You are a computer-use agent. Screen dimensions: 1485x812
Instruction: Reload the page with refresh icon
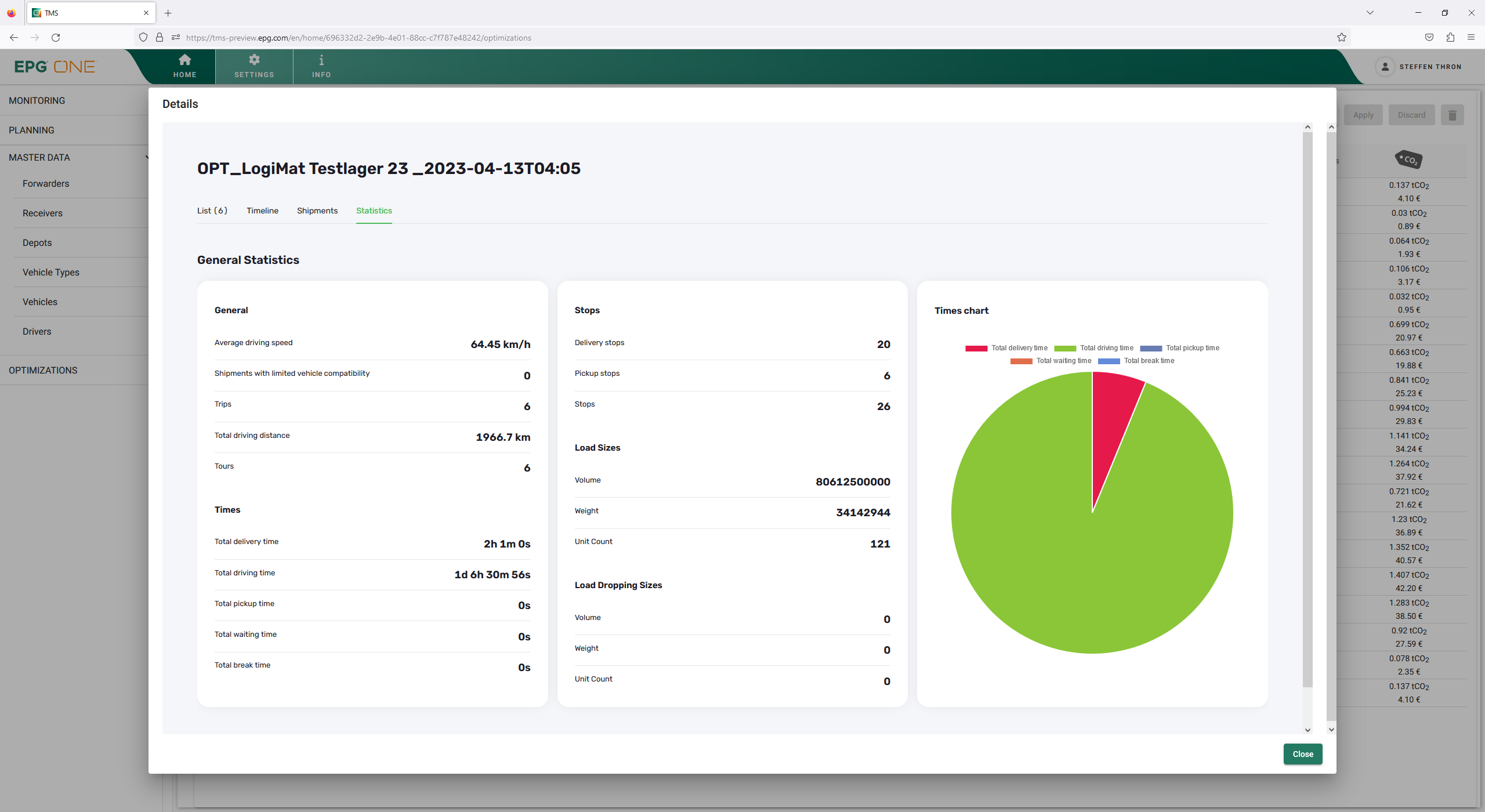click(56, 38)
